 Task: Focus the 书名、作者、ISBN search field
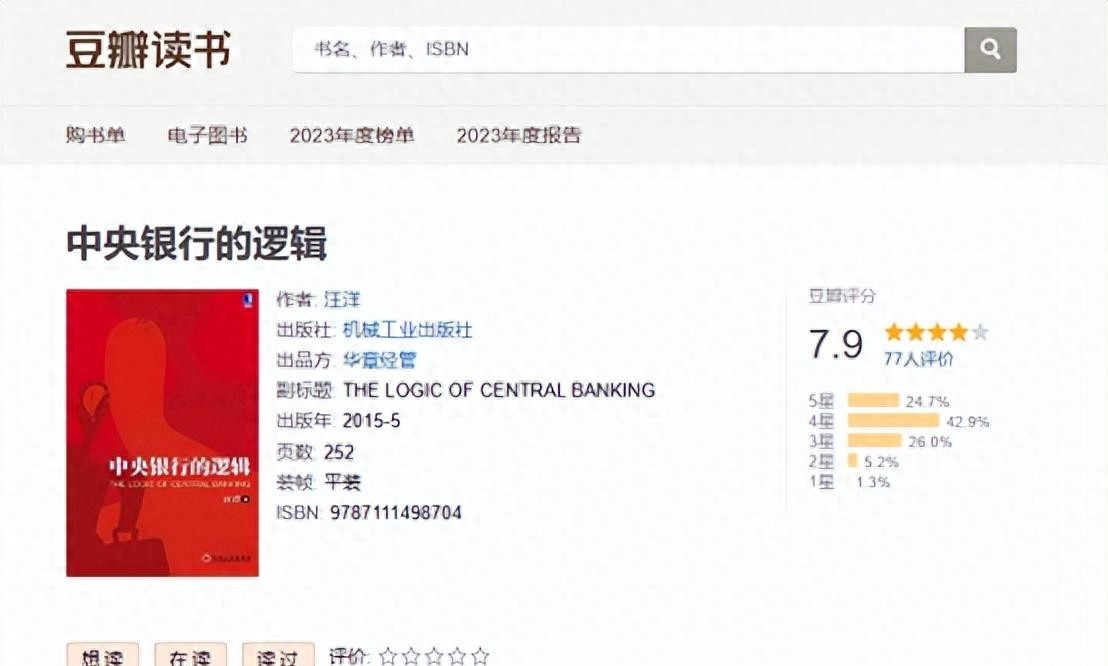[x=628, y=49]
